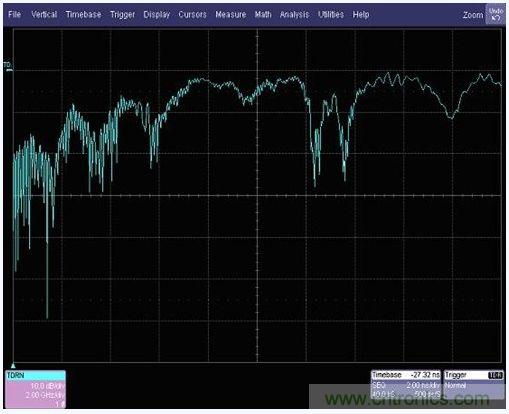Viewport: 509px width, 414px height.
Task: Open the Display menu
Action: [x=157, y=15]
